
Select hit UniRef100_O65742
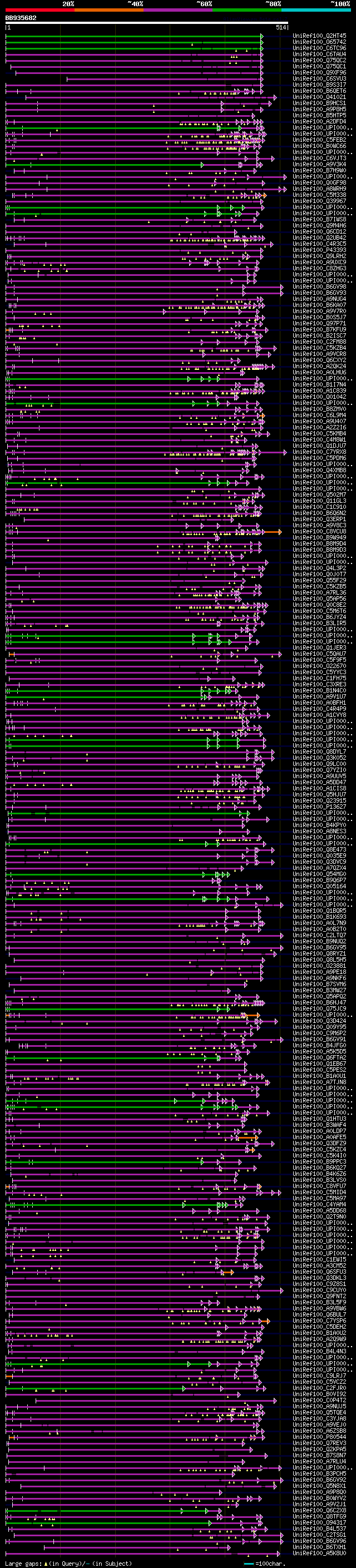pyautogui.click(x=319, y=42)
